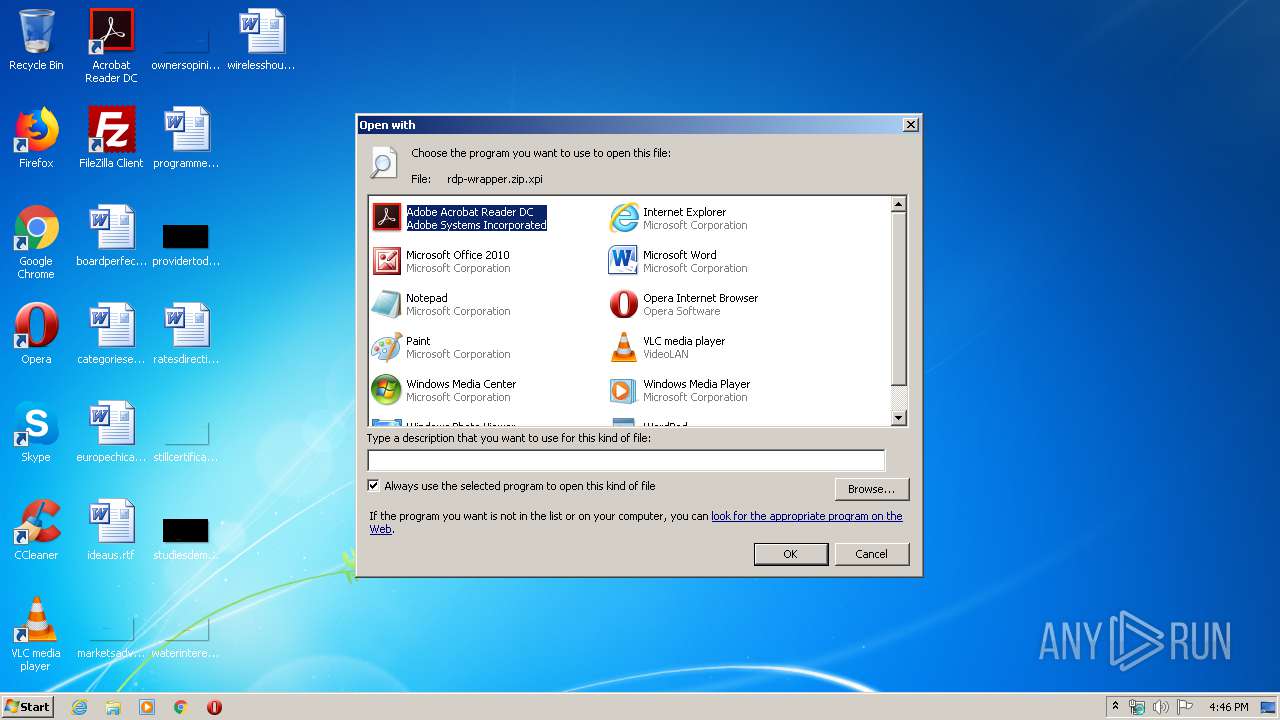The height and width of the screenshot is (720, 1280).
Task: Select the Firefox desktop shortcut
Action: [x=36, y=138]
